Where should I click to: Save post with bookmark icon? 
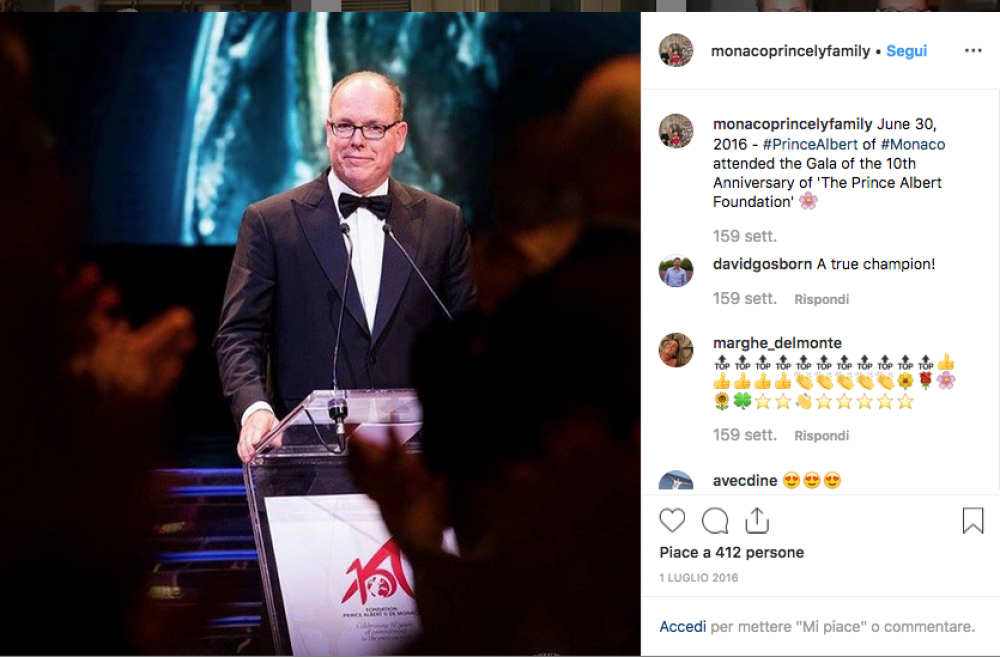coord(973,520)
